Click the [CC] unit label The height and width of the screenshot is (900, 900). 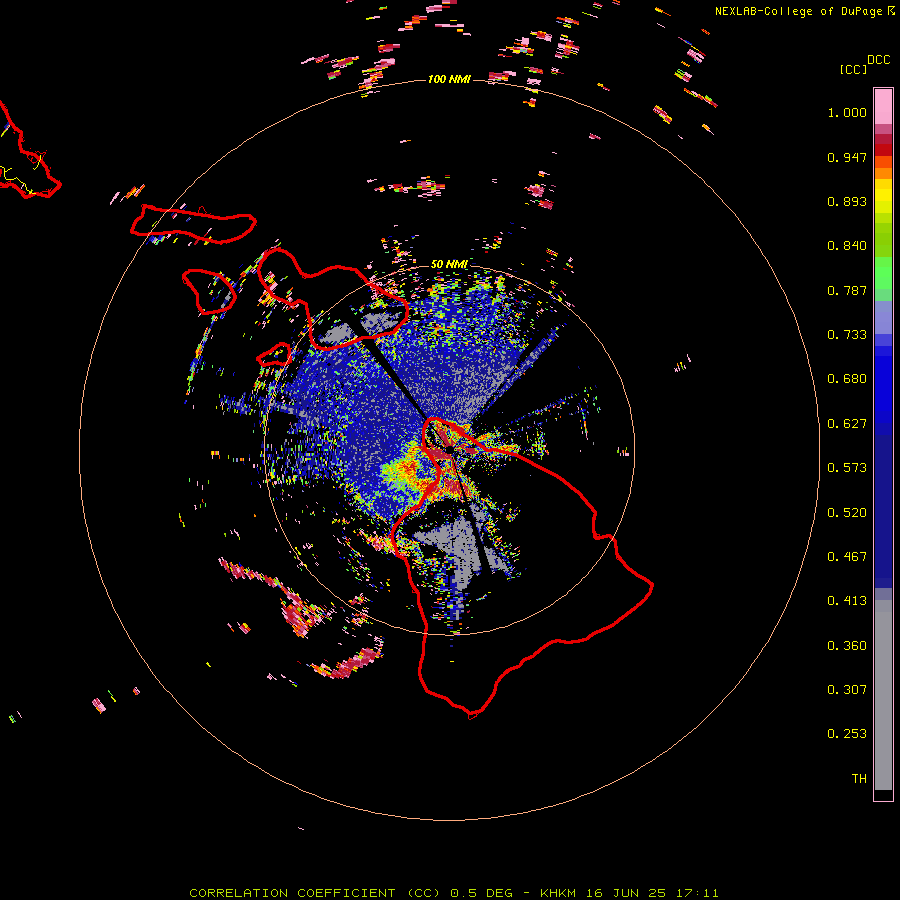(x=853, y=69)
